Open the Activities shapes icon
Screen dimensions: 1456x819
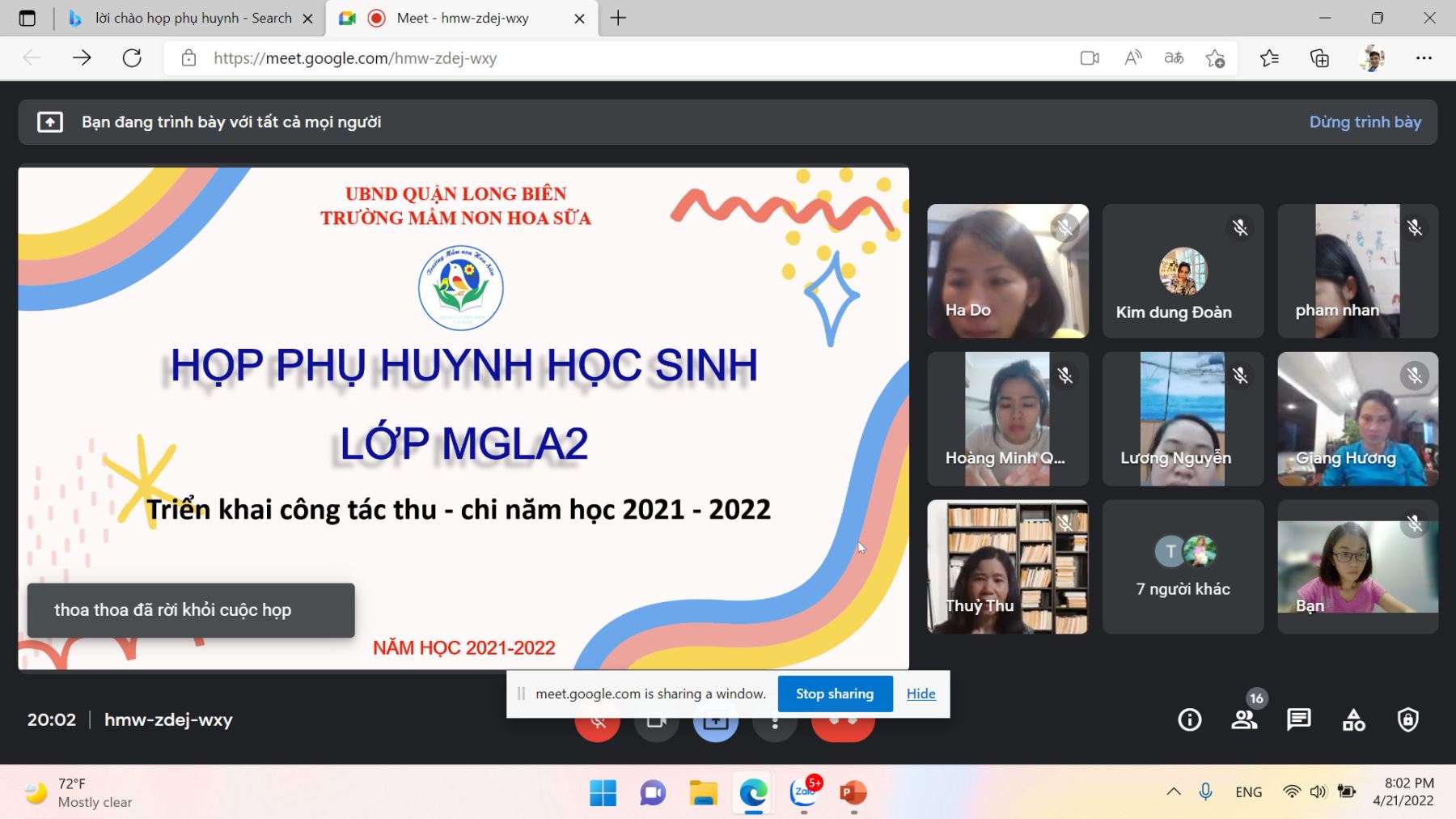click(1353, 719)
